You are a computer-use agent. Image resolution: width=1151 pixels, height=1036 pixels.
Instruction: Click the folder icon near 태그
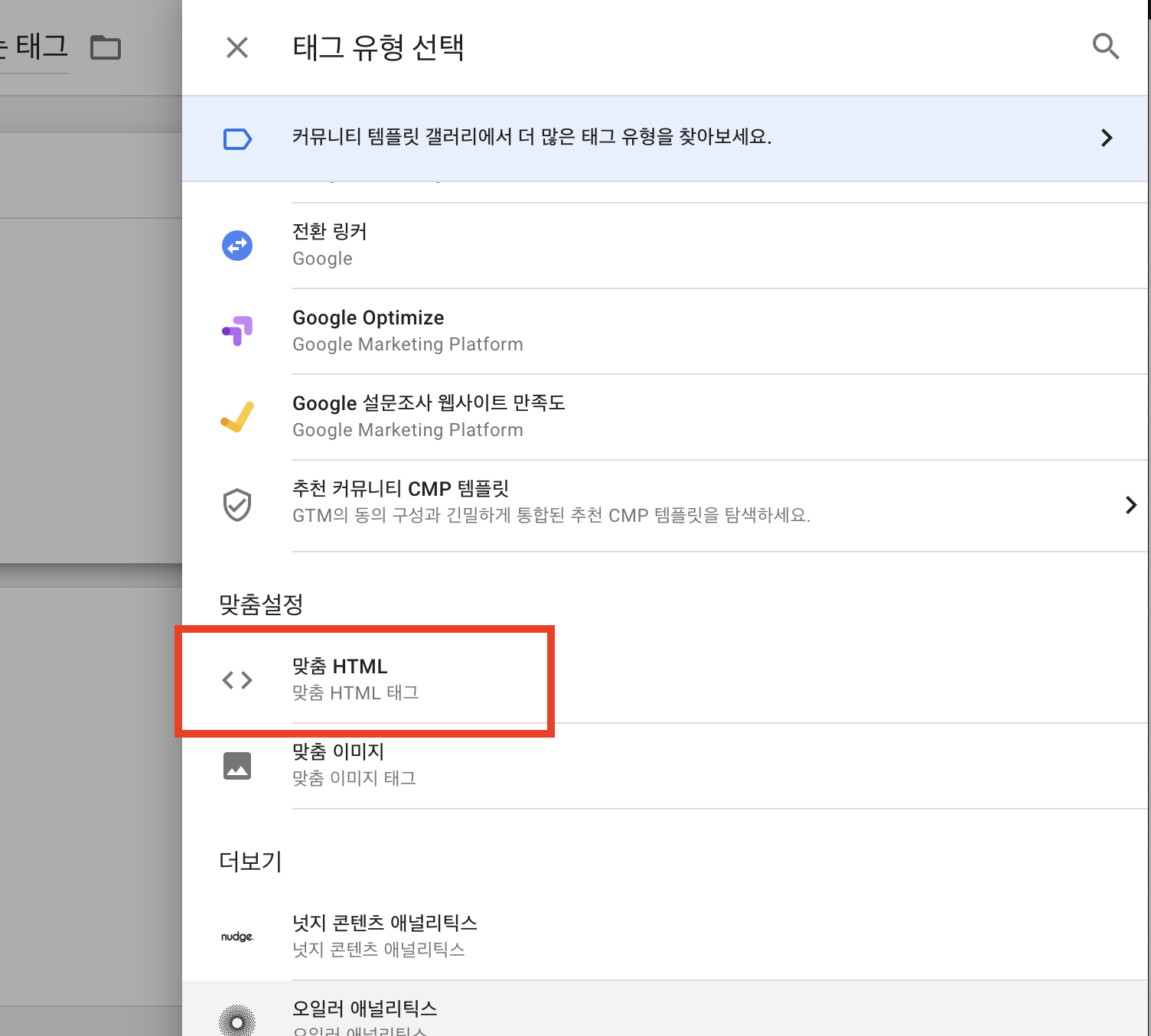pyautogui.click(x=106, y=47)
